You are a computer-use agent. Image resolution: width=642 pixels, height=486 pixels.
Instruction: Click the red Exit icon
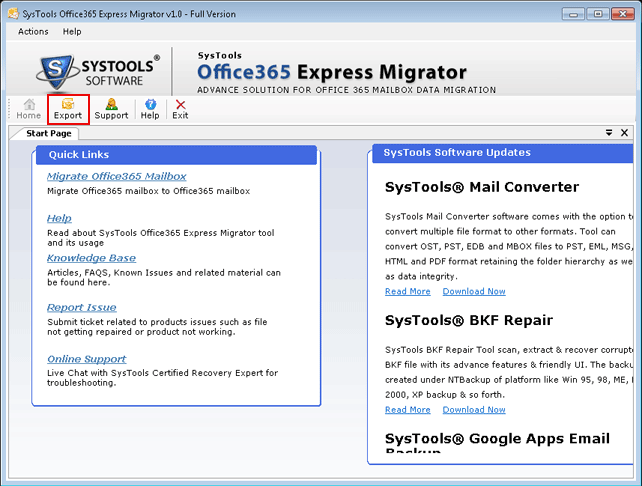[180, 109]
